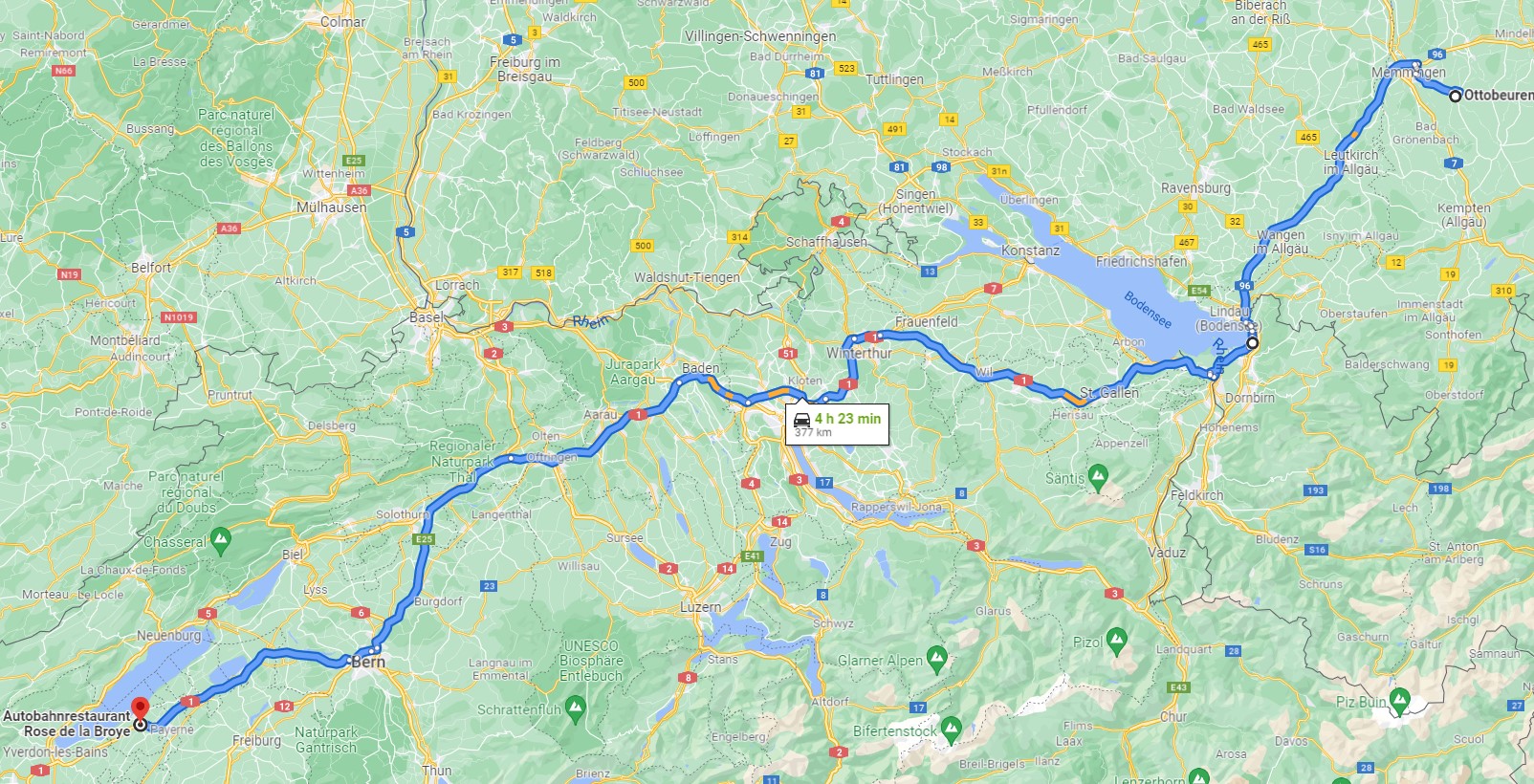Screen dimensions: 1534x784
Task: Select the Piz Buin peak marker
Action: [x=1400, y=699]
